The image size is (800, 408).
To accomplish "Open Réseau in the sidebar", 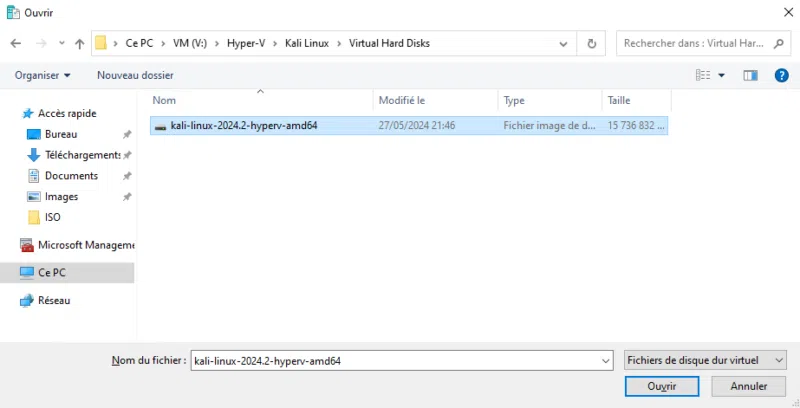I will pyautogui.click(x=54, y=300).
